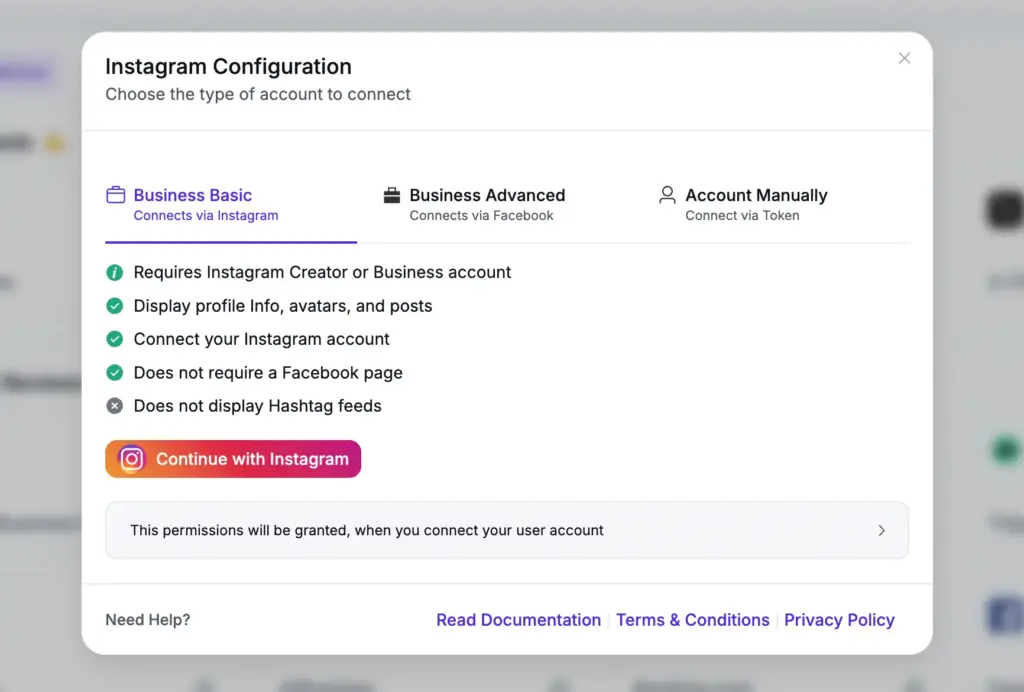Select the Business Basic tab
The width and height of the screenshot is (1024, 692).
coord(193,195)
